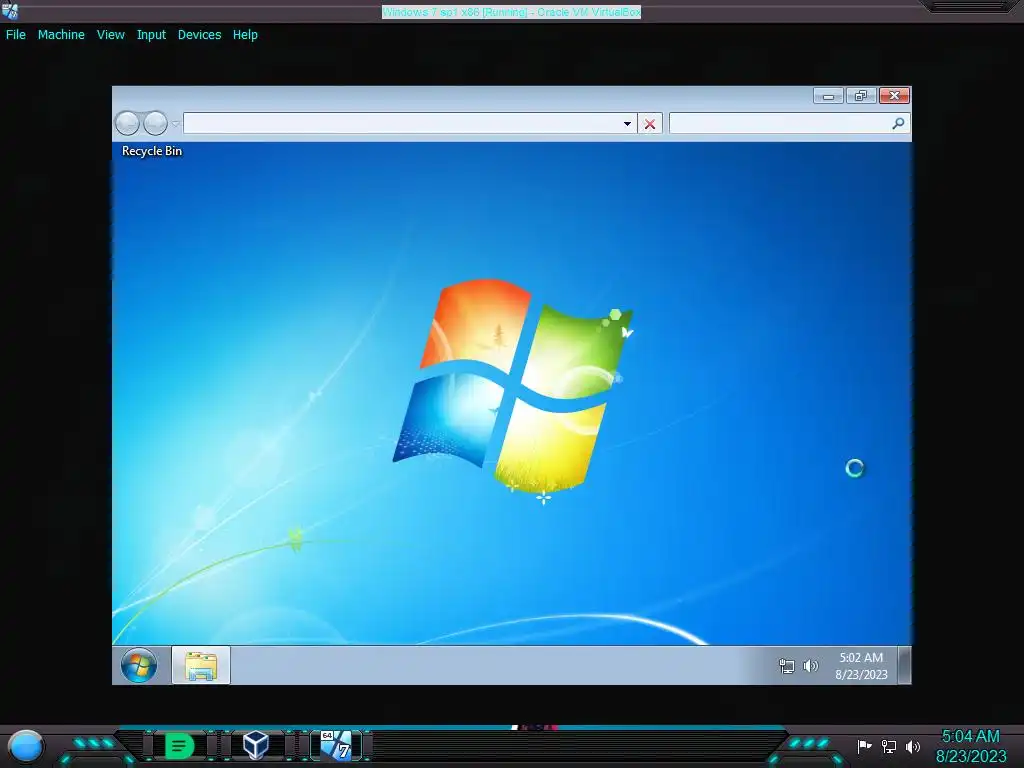This screenshot has width=1024, height=768.
Task: Click inside the guest address bar field
Action: click(x=401, y=123)
